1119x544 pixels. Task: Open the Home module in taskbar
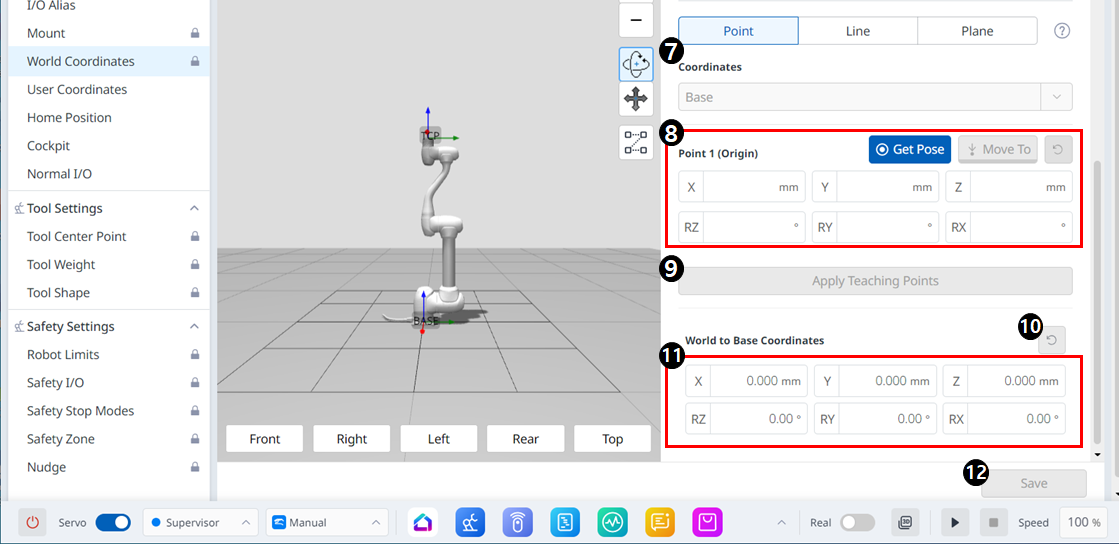click(x=424, y=522)
